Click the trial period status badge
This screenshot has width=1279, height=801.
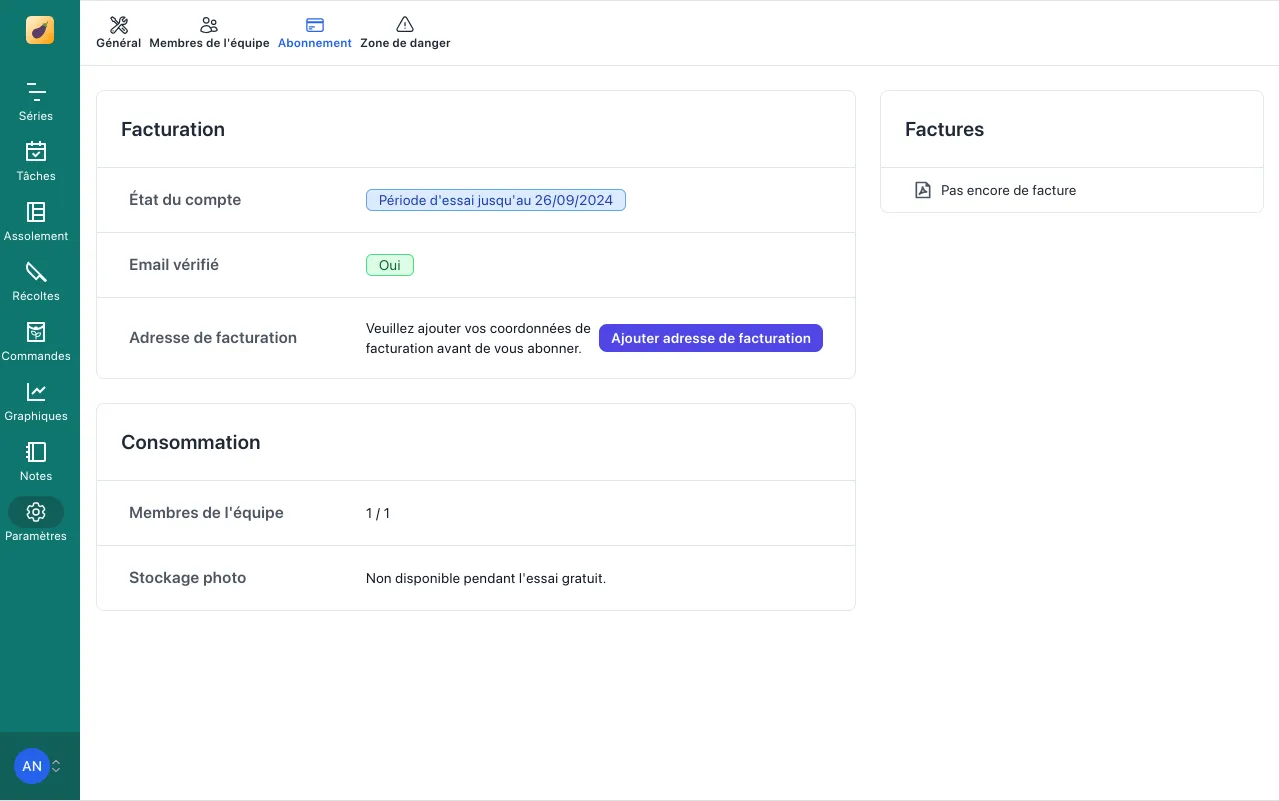(x=495, y=200)
